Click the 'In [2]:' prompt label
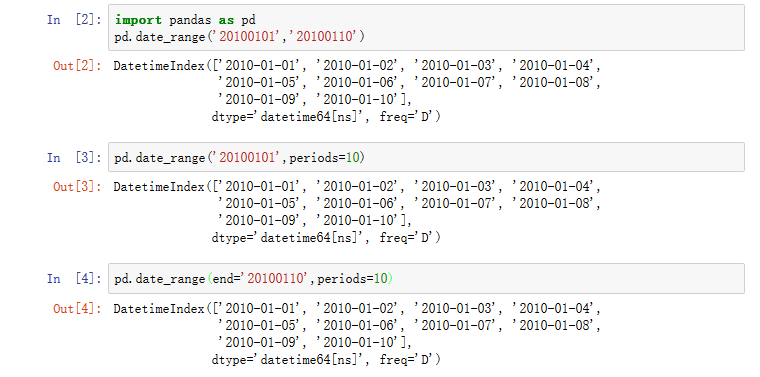Image resolution: width=760 pixels, height=377 pixels. coord(74,20)
